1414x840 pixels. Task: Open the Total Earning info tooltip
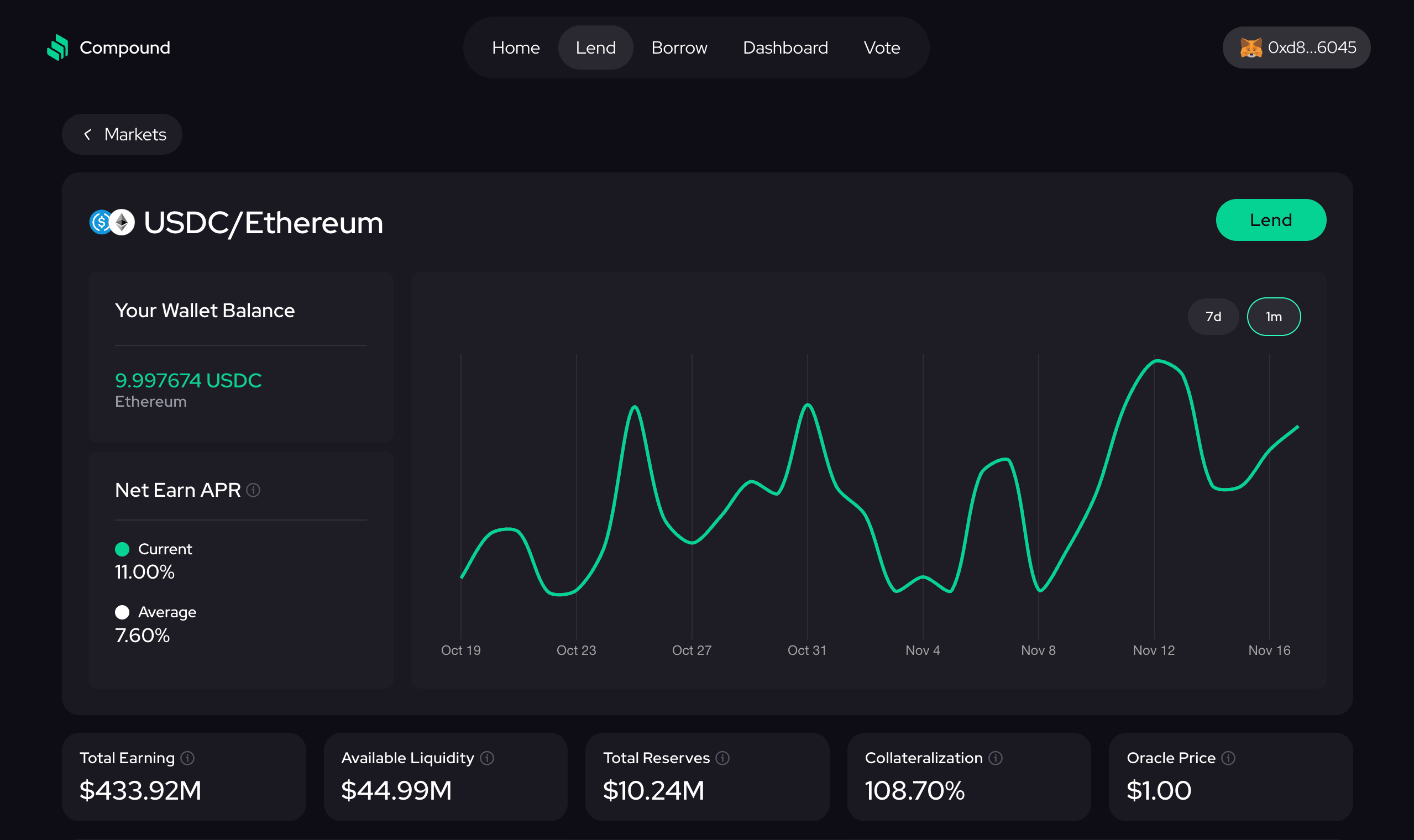[x=187, y=758]
